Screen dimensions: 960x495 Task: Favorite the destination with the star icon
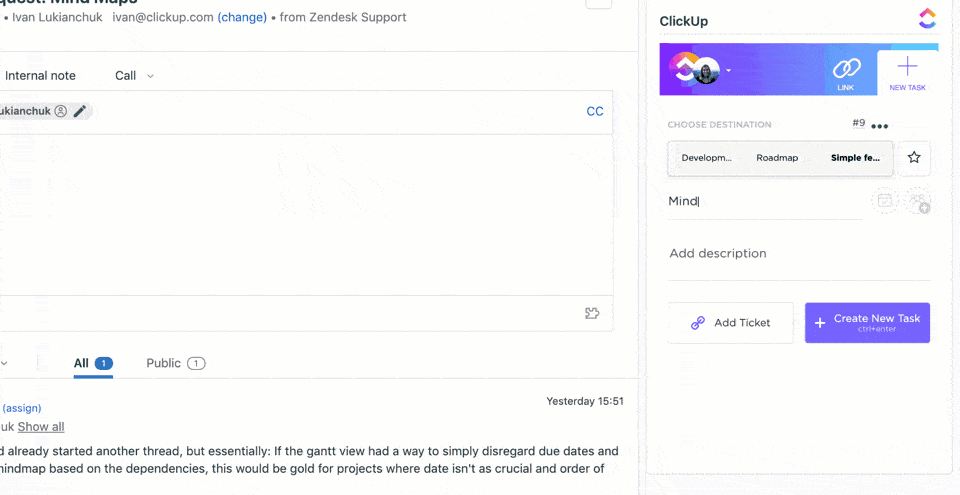click(x=914, y=158)
